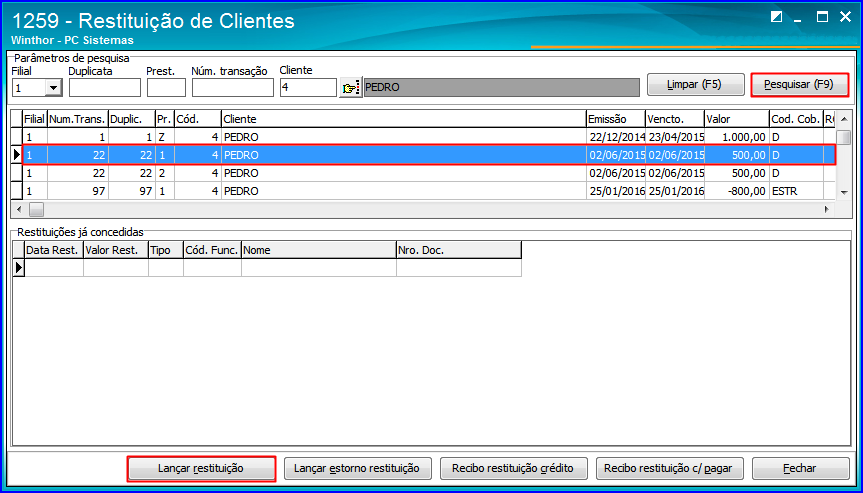
Task: Click the Data Rest. column header
Action: (x=54, y=250)
